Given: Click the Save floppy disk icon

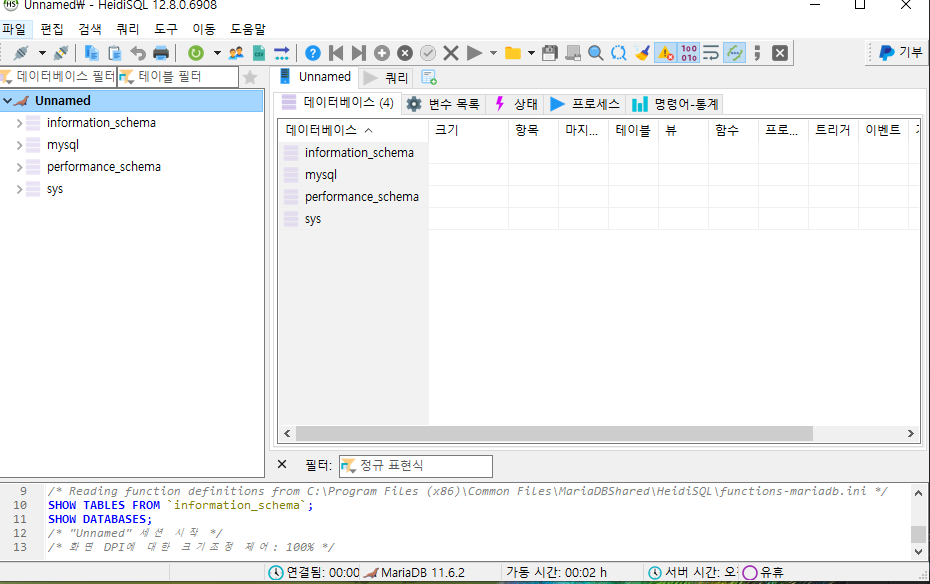Looking at the screenshot, I should click(x=550, y=53).
